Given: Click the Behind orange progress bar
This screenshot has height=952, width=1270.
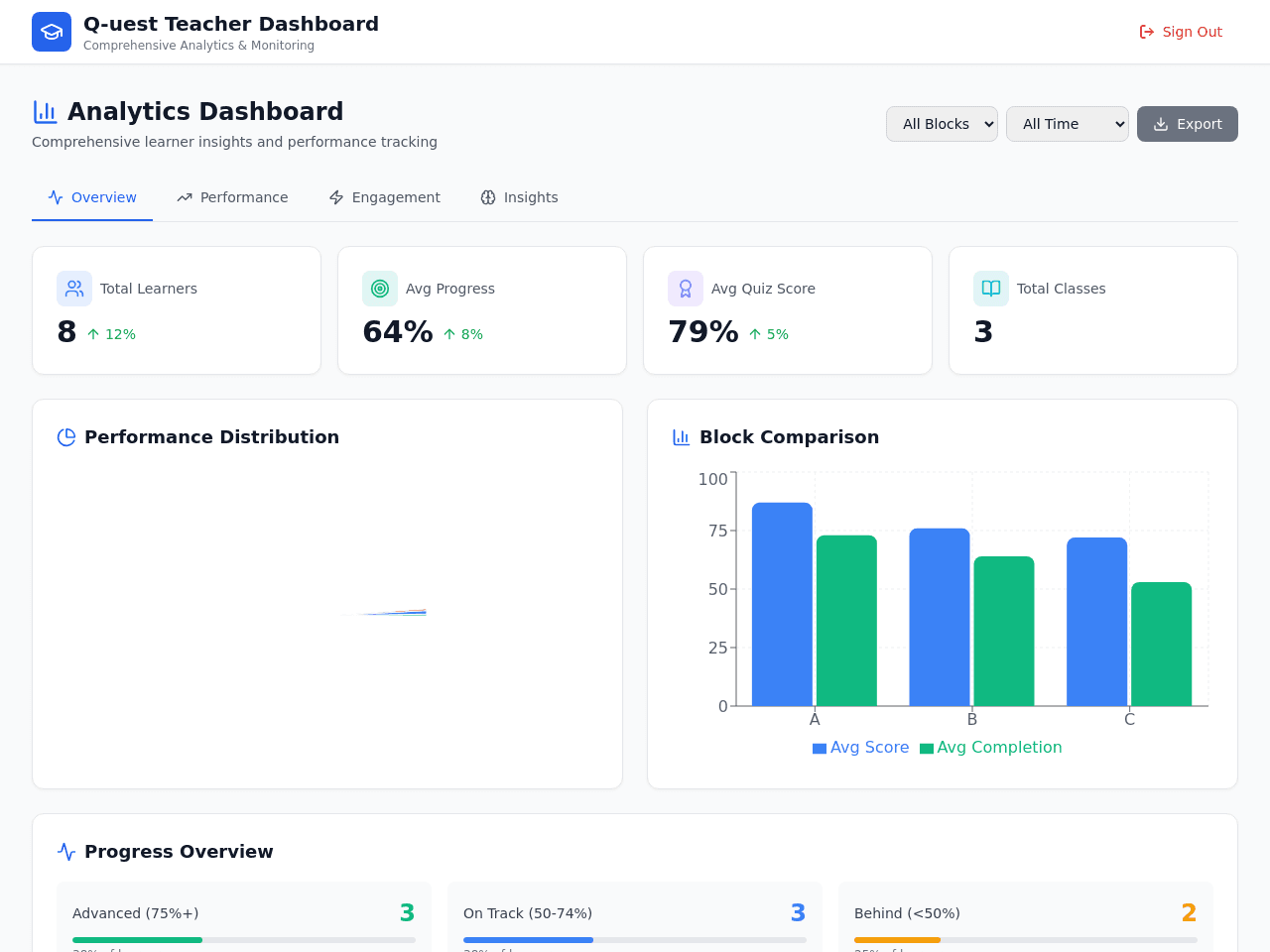Looking at the screenshot, I should point(897,940).
